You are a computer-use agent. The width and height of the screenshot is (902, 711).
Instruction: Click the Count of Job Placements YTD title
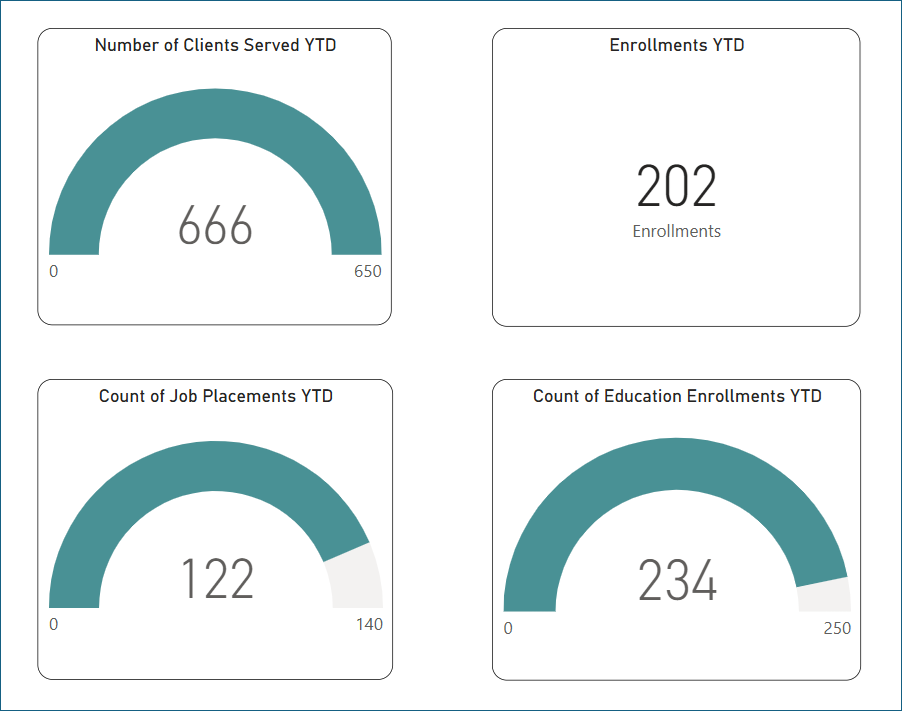point(216,396)
